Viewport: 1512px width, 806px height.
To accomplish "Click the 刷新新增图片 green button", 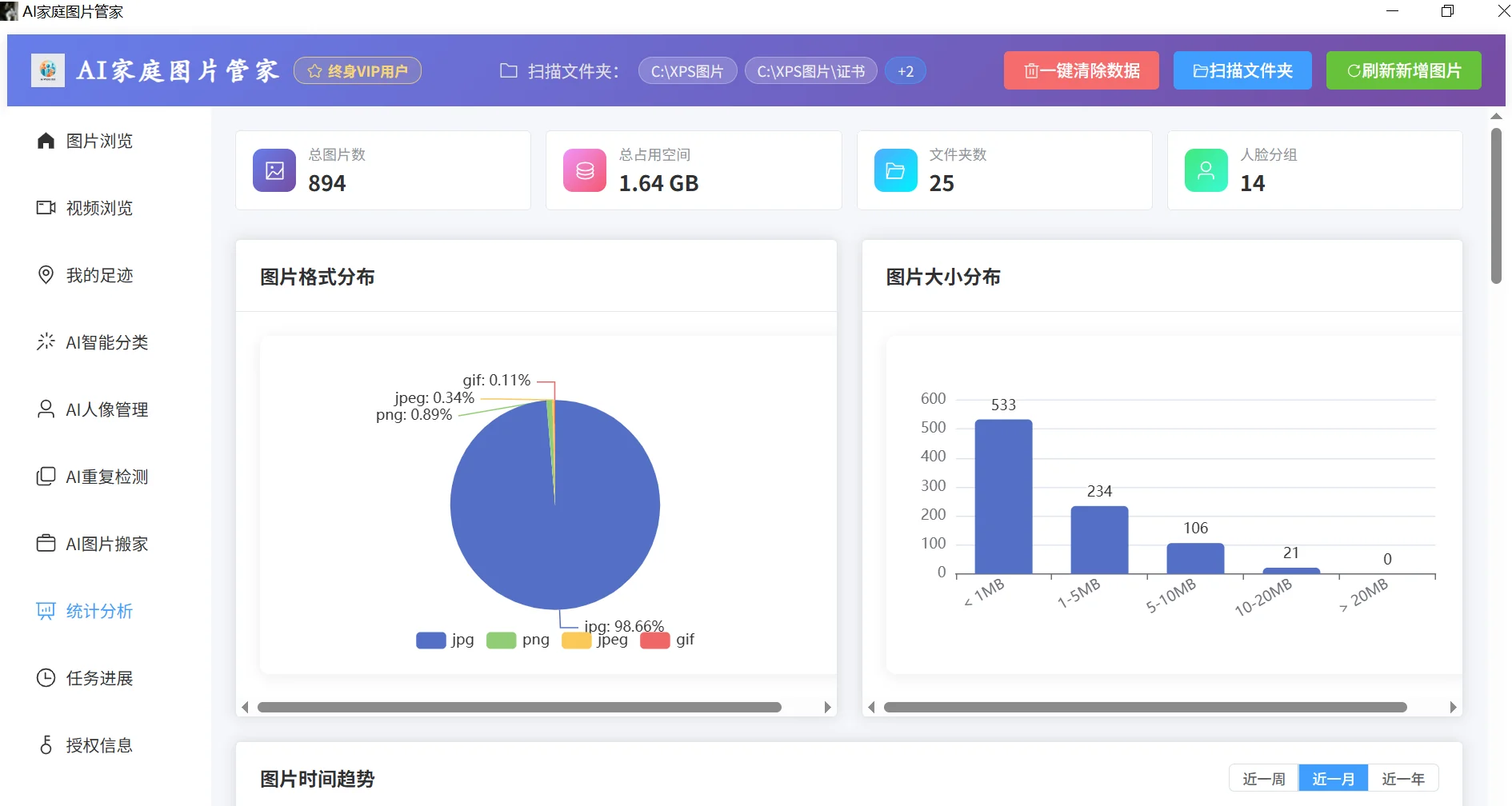I will [x=1404, y=70].
